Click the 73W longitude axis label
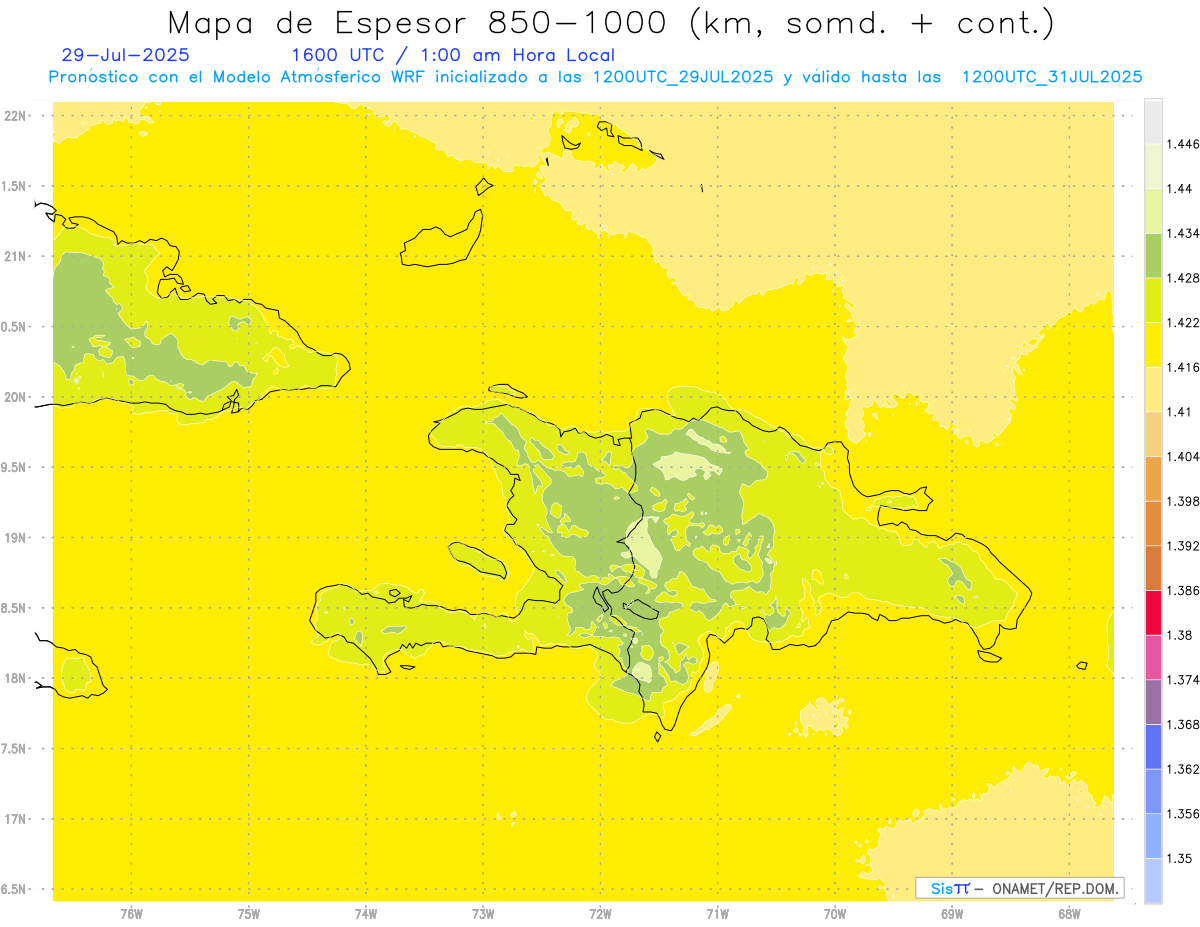 (483, 913)
